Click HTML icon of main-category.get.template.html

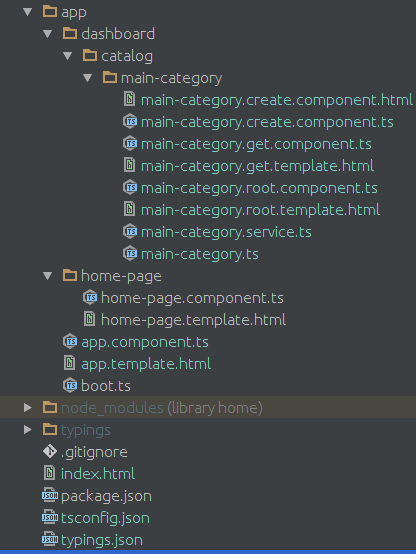point(130,165)
